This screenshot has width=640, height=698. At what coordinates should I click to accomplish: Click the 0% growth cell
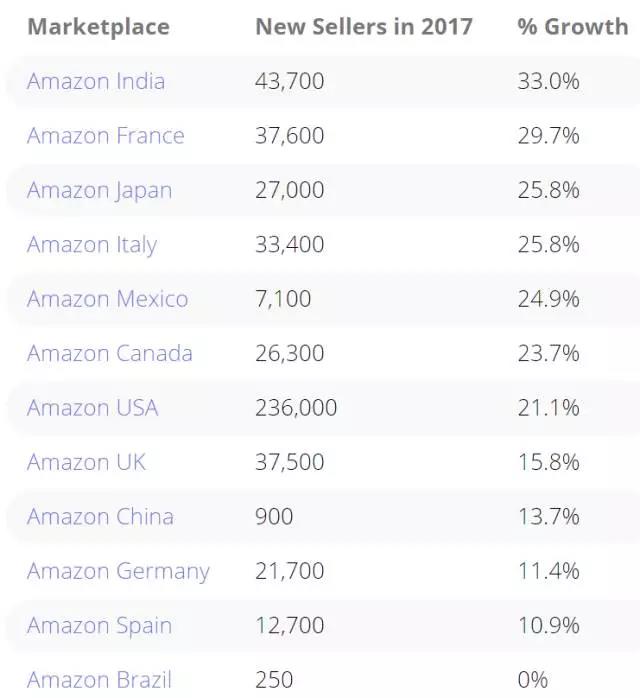click(x=533, y=680)
